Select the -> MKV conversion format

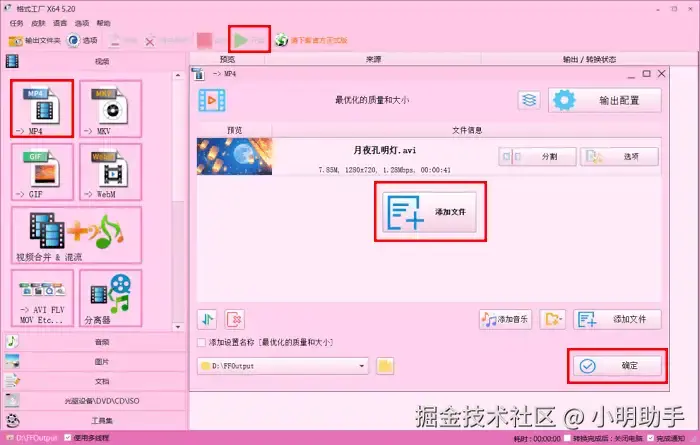coord(111,108)
